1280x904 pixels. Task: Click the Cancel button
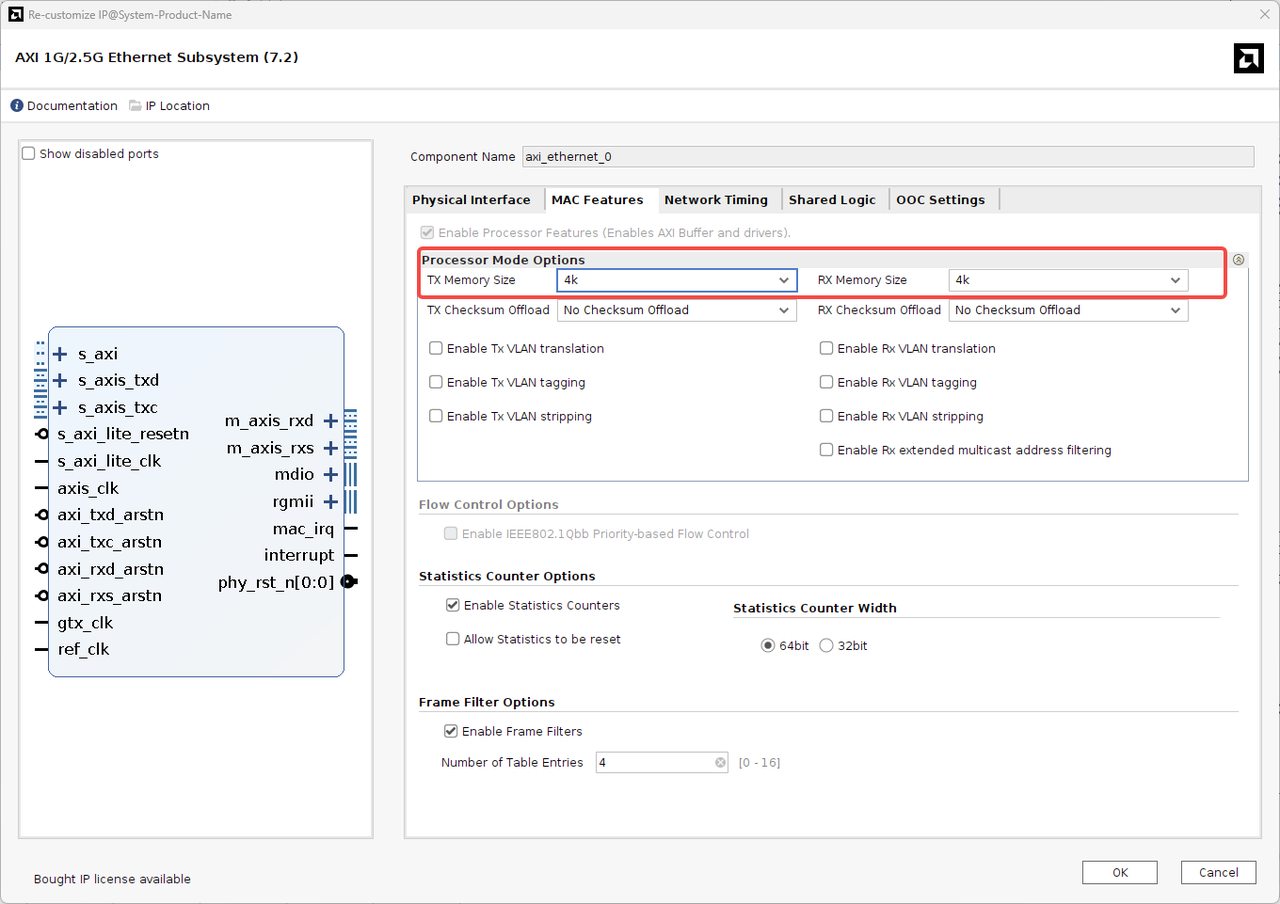(1217, 873)
